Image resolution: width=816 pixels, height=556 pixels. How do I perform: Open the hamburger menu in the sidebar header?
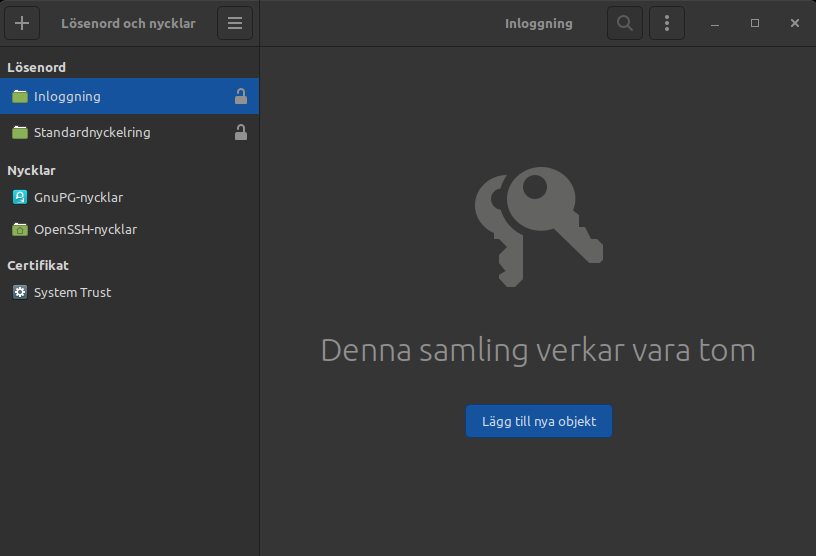tap(235, 23)
